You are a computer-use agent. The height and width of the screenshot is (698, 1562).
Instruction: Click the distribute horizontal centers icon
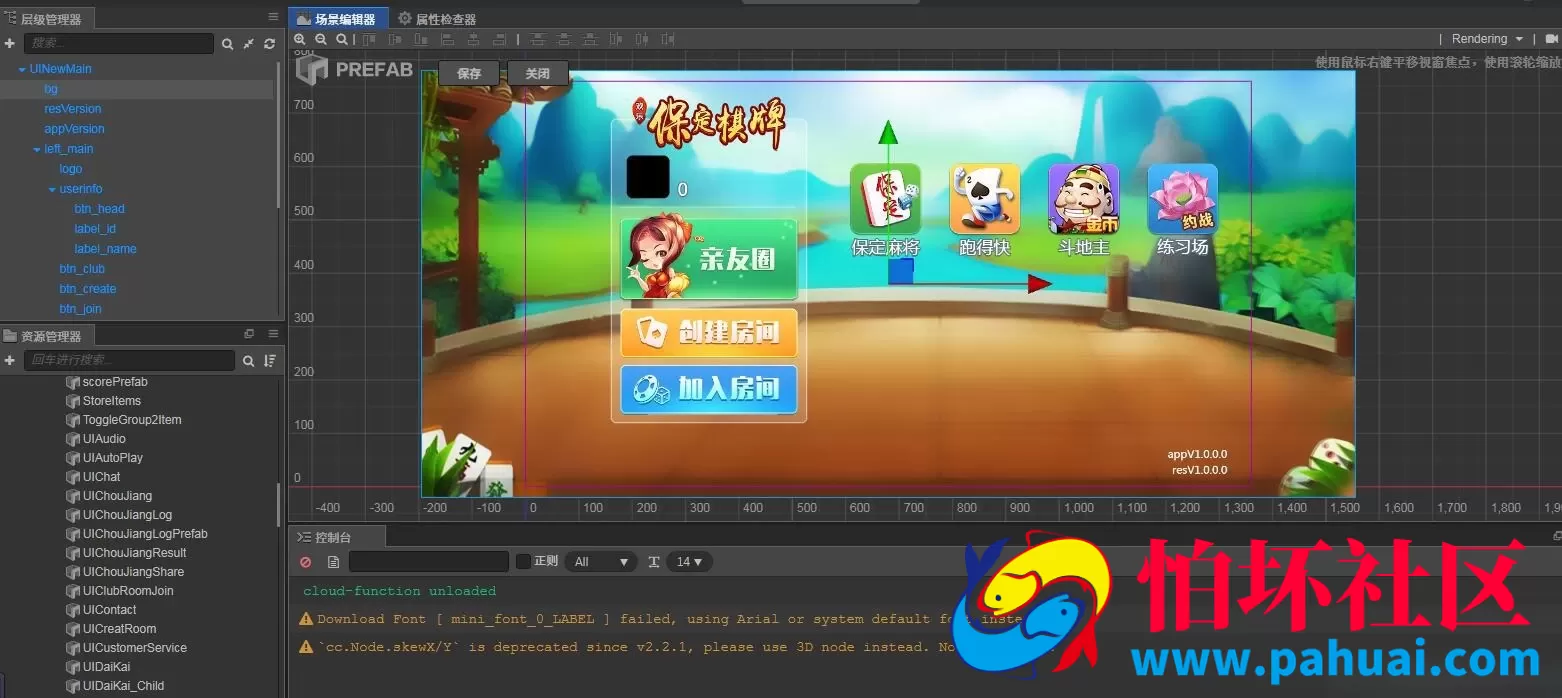(x=641, y=39)
